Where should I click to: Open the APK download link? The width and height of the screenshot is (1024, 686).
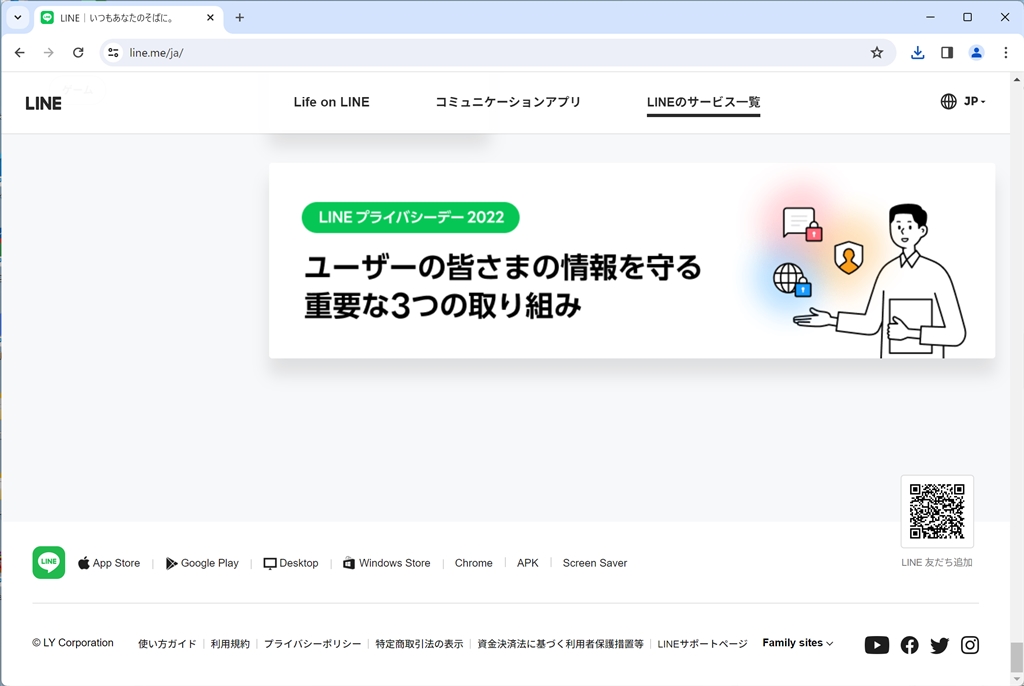tap(528, 563)
